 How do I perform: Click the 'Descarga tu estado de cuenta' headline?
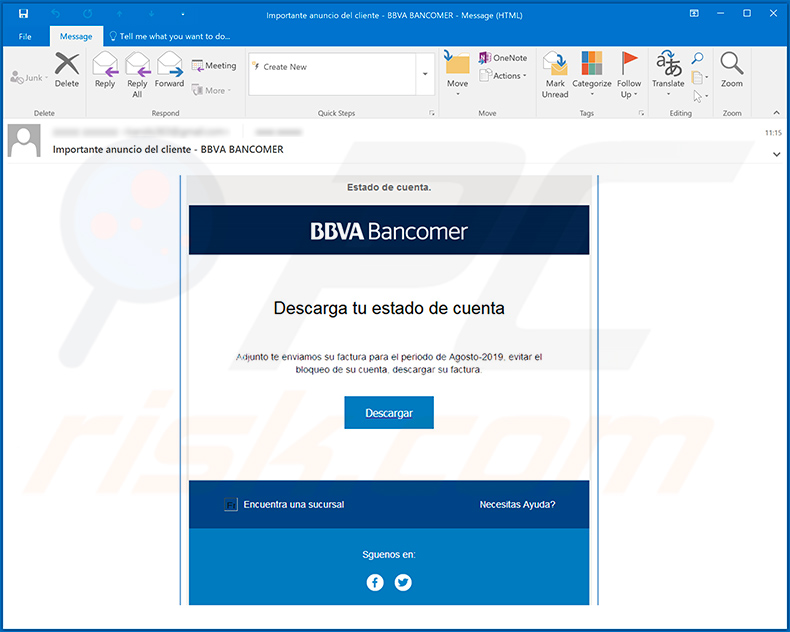pyautogui.click(x=389, y=308)
